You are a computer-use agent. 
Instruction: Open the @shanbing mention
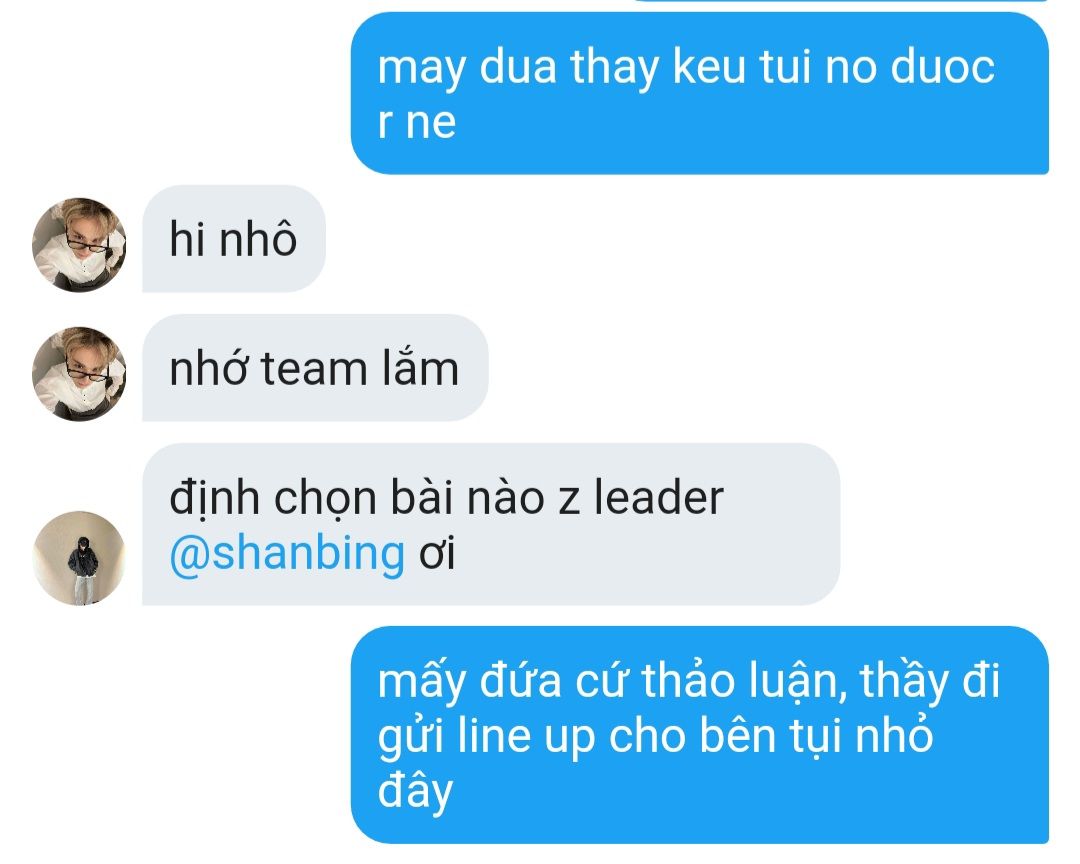pos(287,554)
